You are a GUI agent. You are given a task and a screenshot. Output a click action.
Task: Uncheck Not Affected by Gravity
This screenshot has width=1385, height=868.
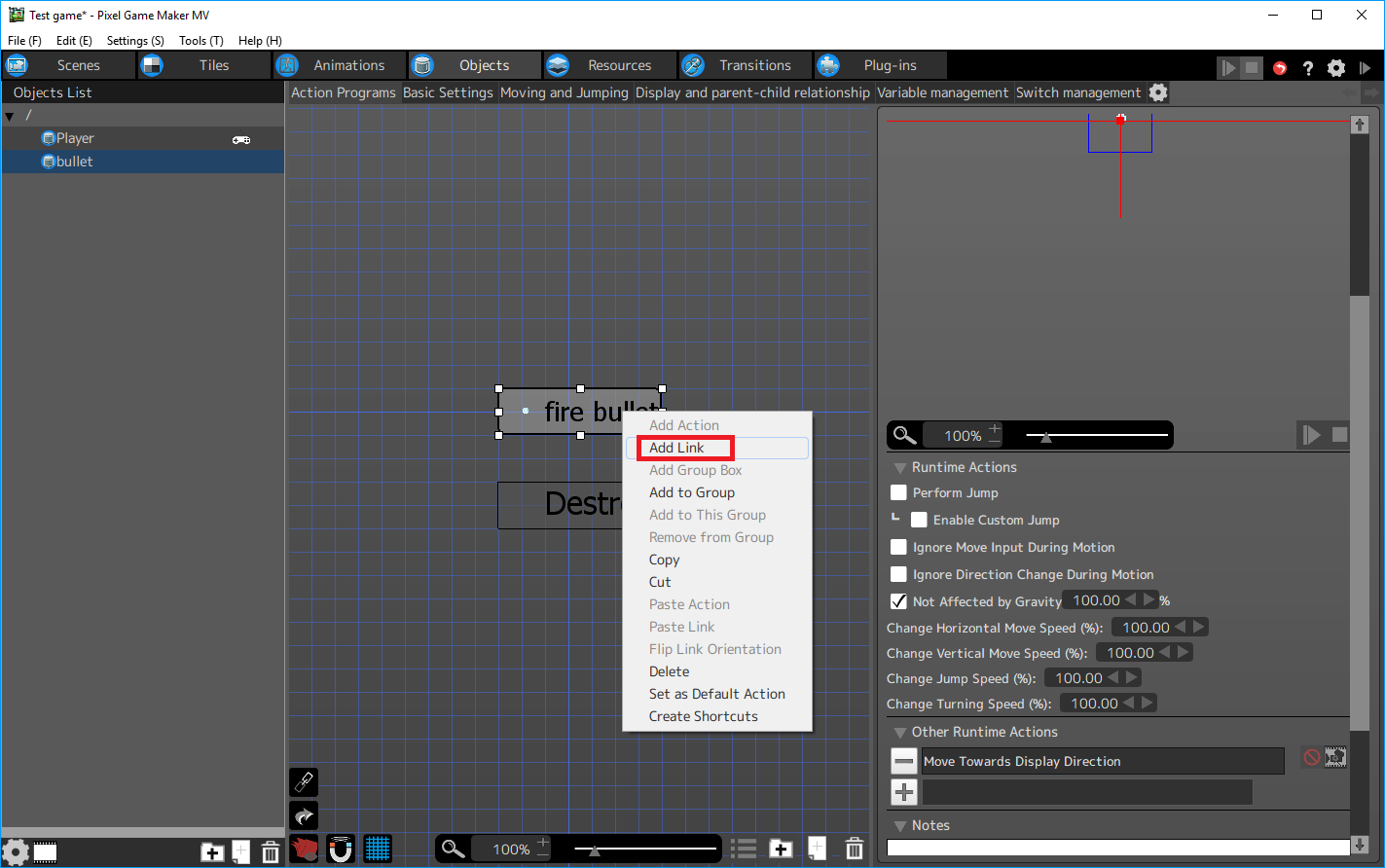pyautogui.click(x=898, y=601)
